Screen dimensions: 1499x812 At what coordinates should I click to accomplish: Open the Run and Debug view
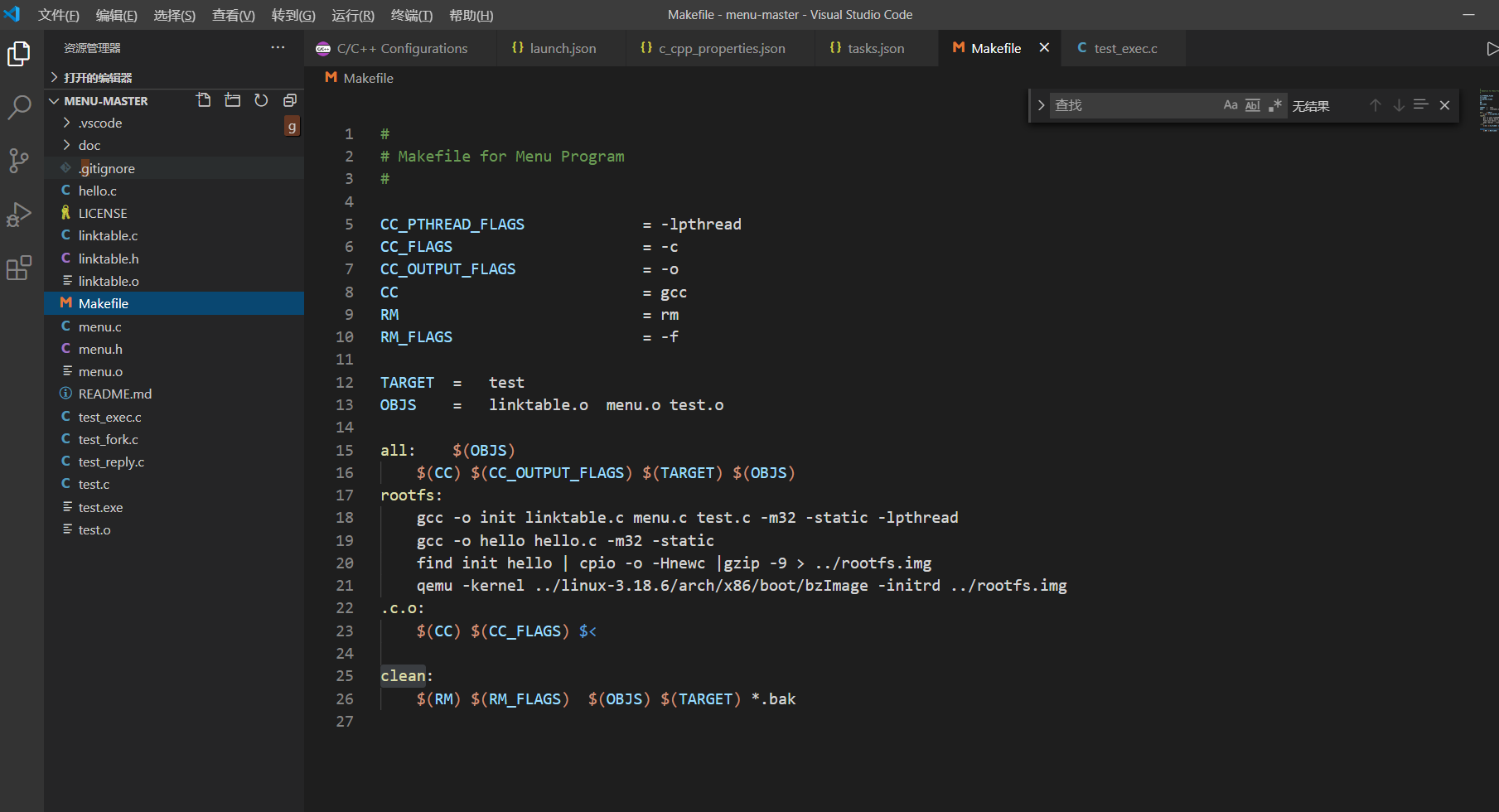[19, 215]
